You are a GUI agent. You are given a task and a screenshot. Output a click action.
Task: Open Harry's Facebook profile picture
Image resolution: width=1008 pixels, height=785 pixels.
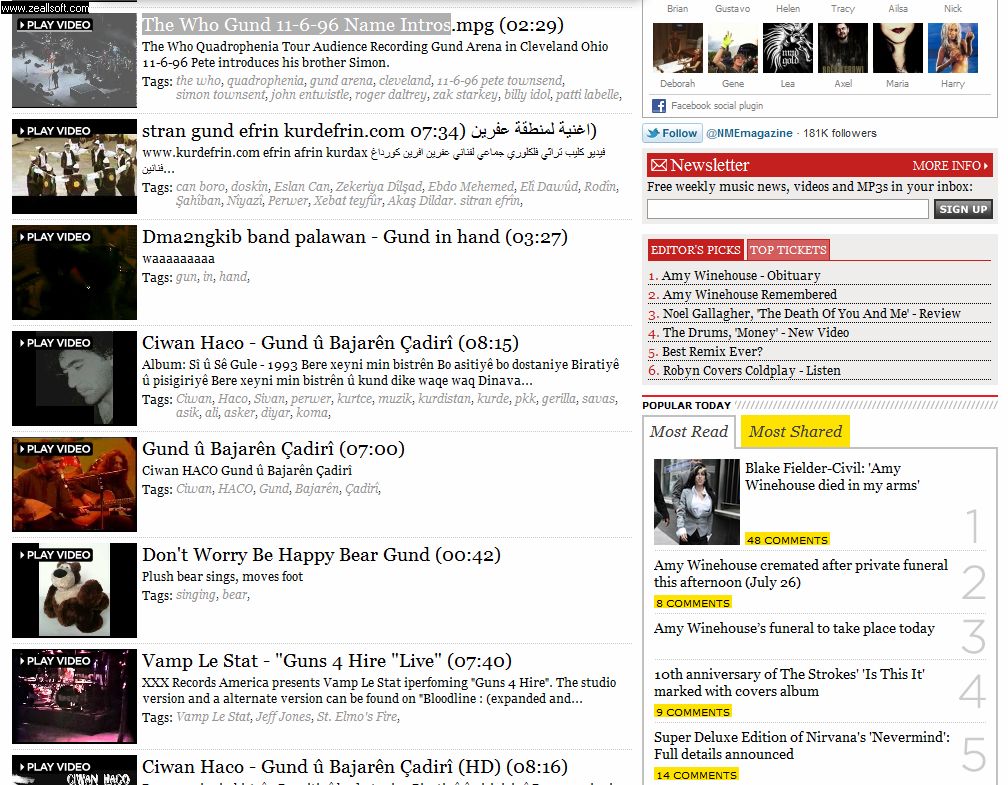(x=952, y=48)
